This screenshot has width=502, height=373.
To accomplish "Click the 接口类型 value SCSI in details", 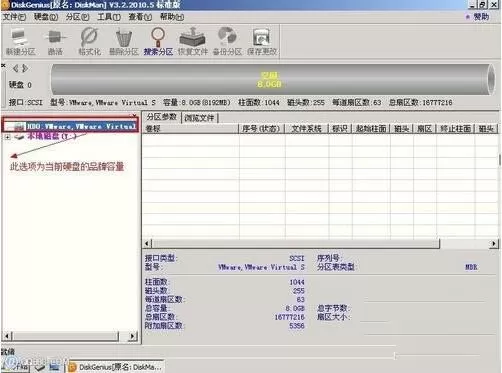I will click(297, 258).
